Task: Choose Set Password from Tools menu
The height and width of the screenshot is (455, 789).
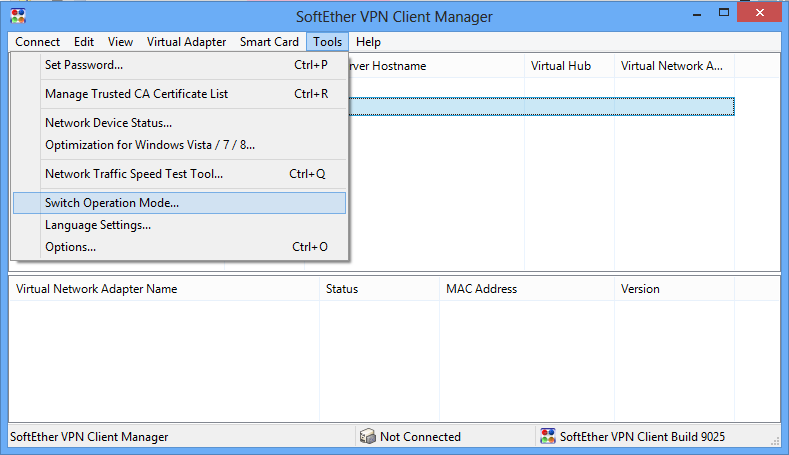Action: tap(84, 65)
